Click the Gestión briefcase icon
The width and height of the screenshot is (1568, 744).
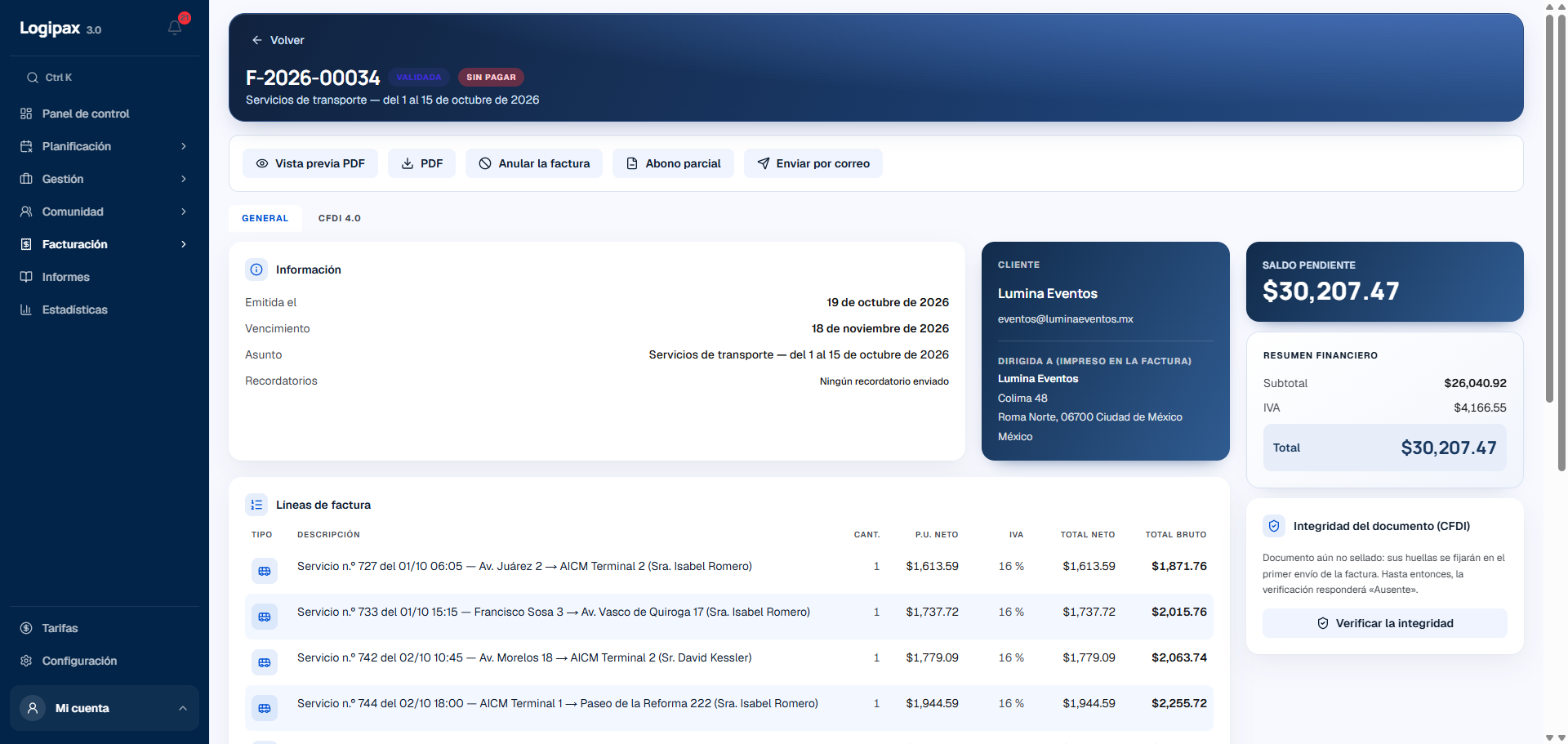[x=26, y=179]
